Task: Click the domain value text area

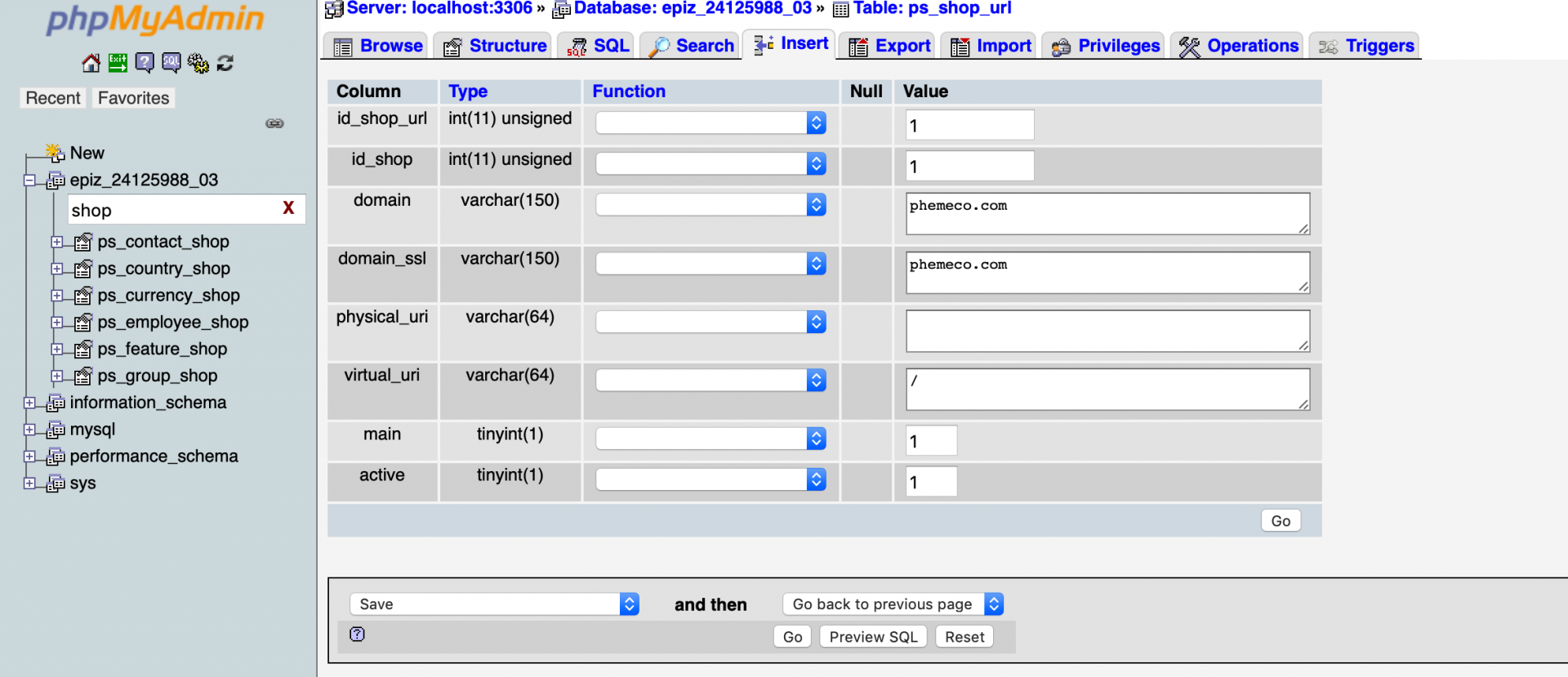Action: click(1107, 214)
